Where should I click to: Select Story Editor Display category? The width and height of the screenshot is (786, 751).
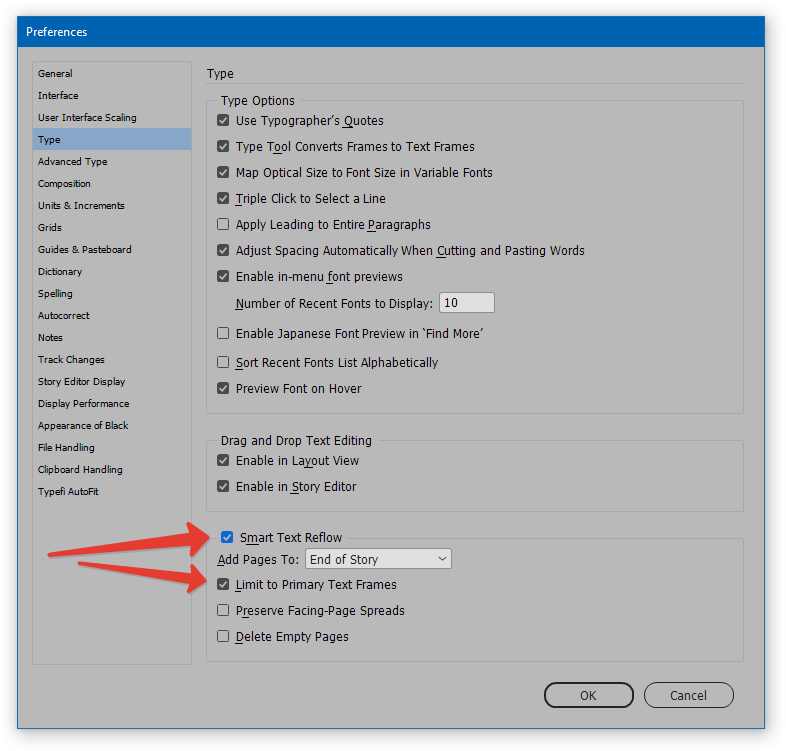pos(111,383)
